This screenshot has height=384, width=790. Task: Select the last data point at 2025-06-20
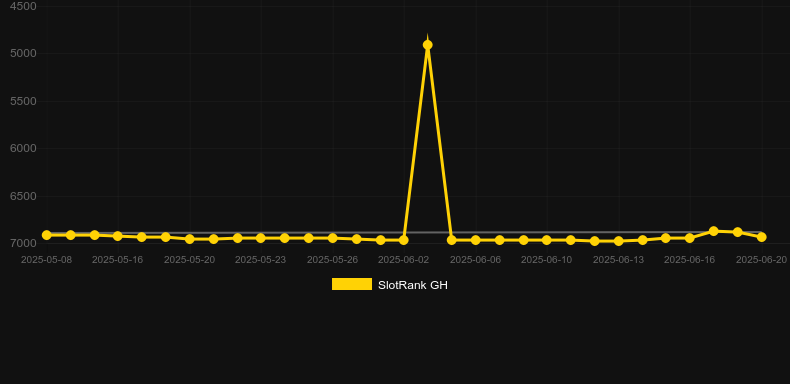point(761,237)
